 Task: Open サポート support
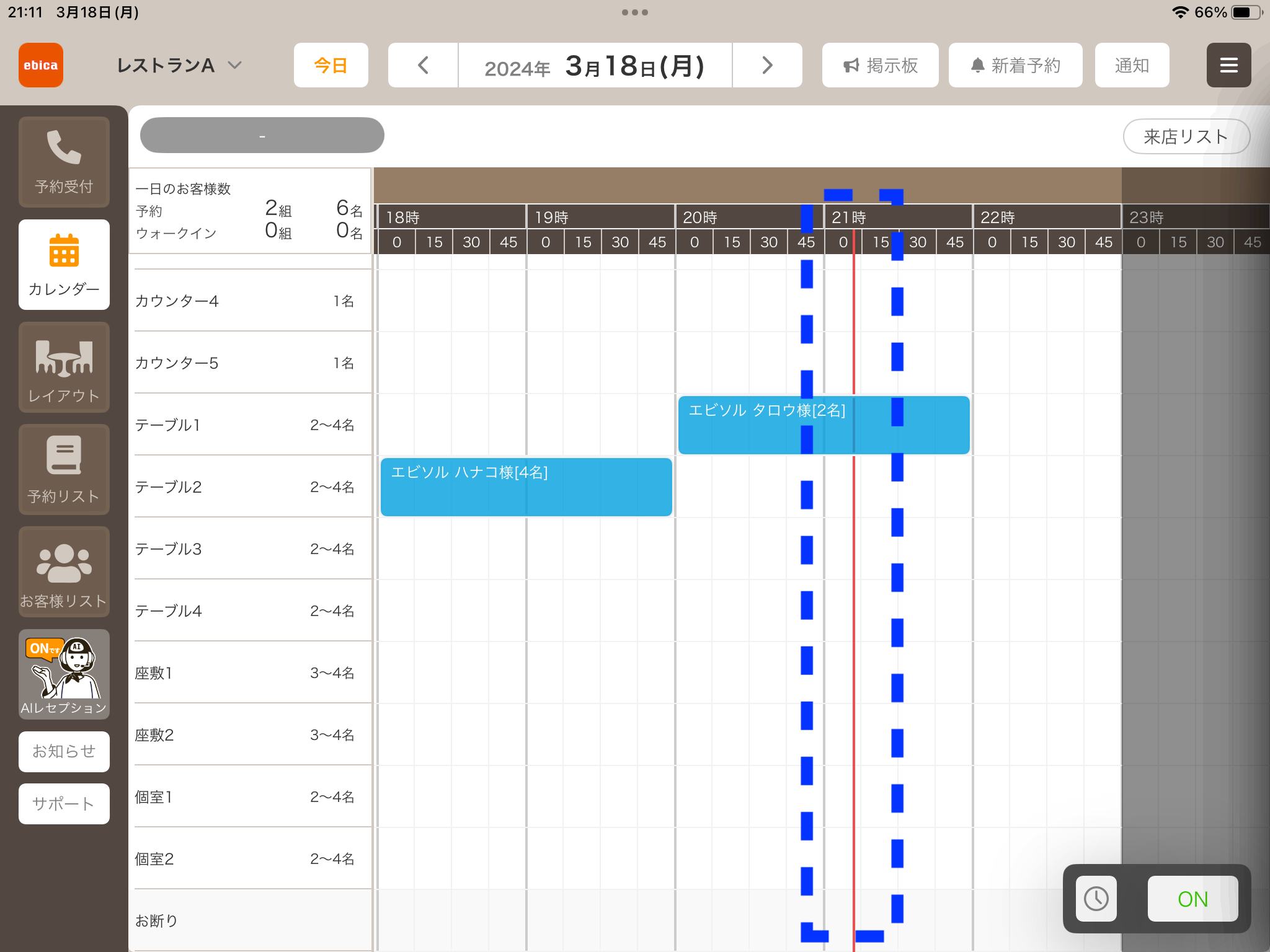(64, 804)
